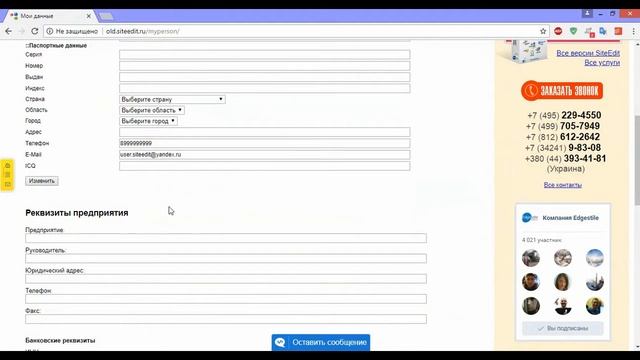
Task: Open second row right member avatar
Action: [x=594, y=282]
